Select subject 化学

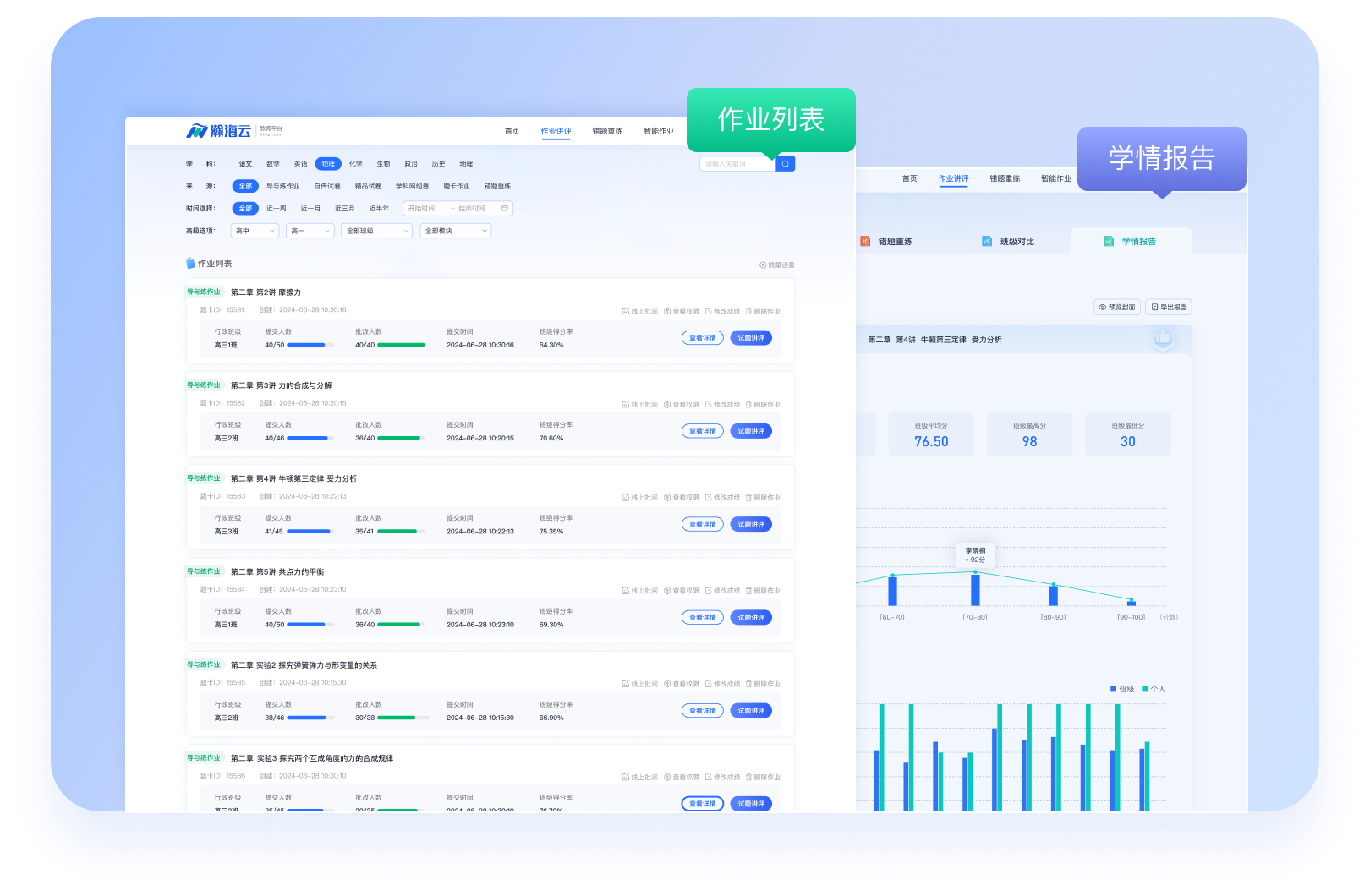click(x=356, y=164)
